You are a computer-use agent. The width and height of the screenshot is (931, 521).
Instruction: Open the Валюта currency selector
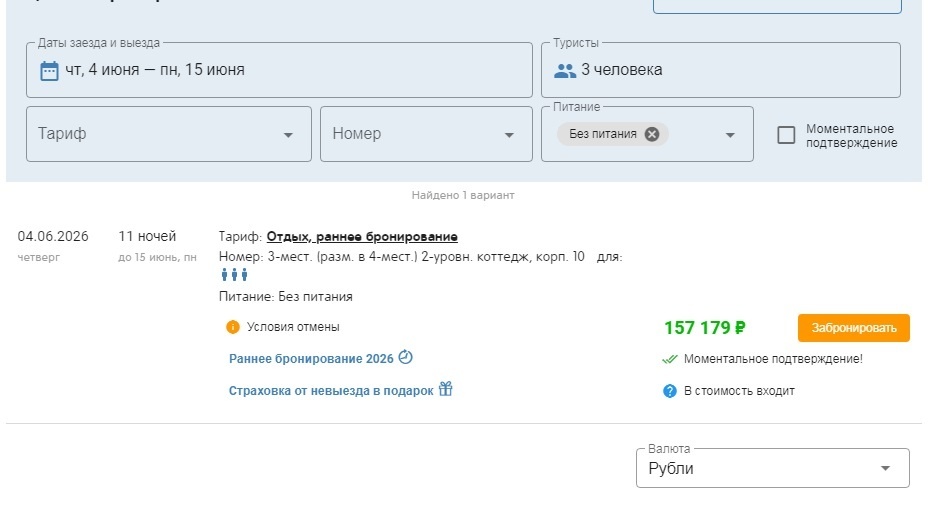(772, 468)
